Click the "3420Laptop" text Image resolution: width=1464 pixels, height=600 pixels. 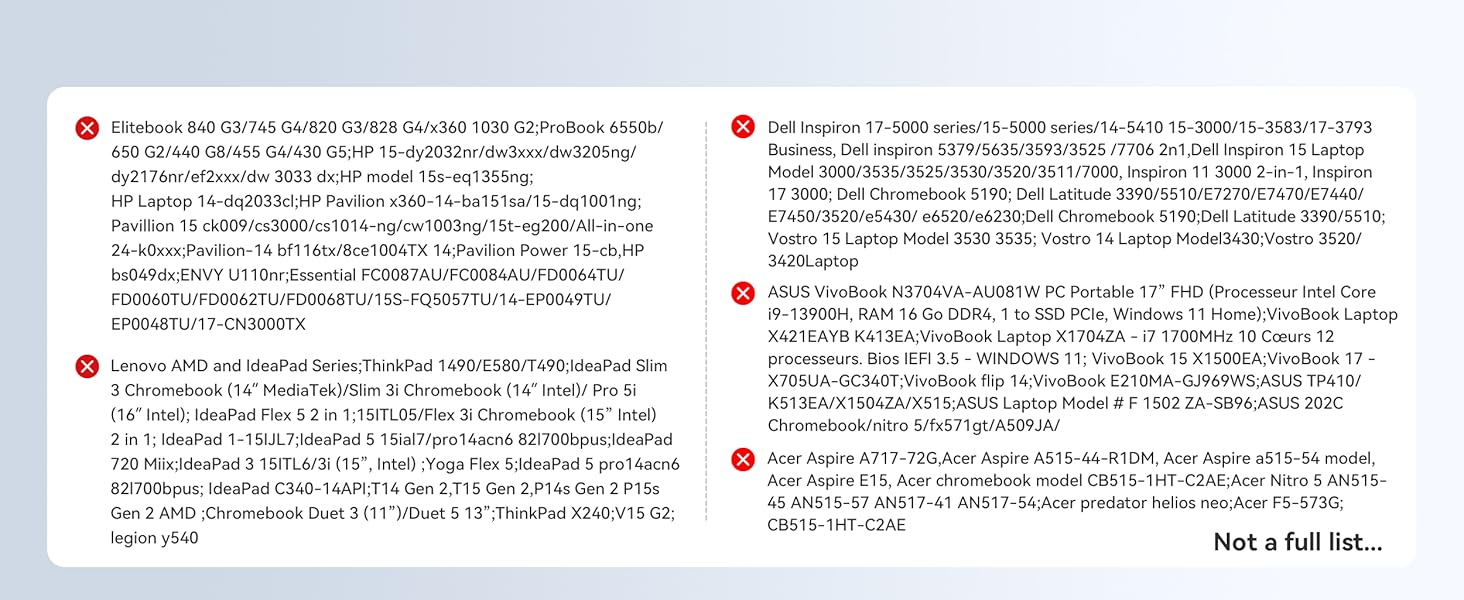[x=813, y=261]
